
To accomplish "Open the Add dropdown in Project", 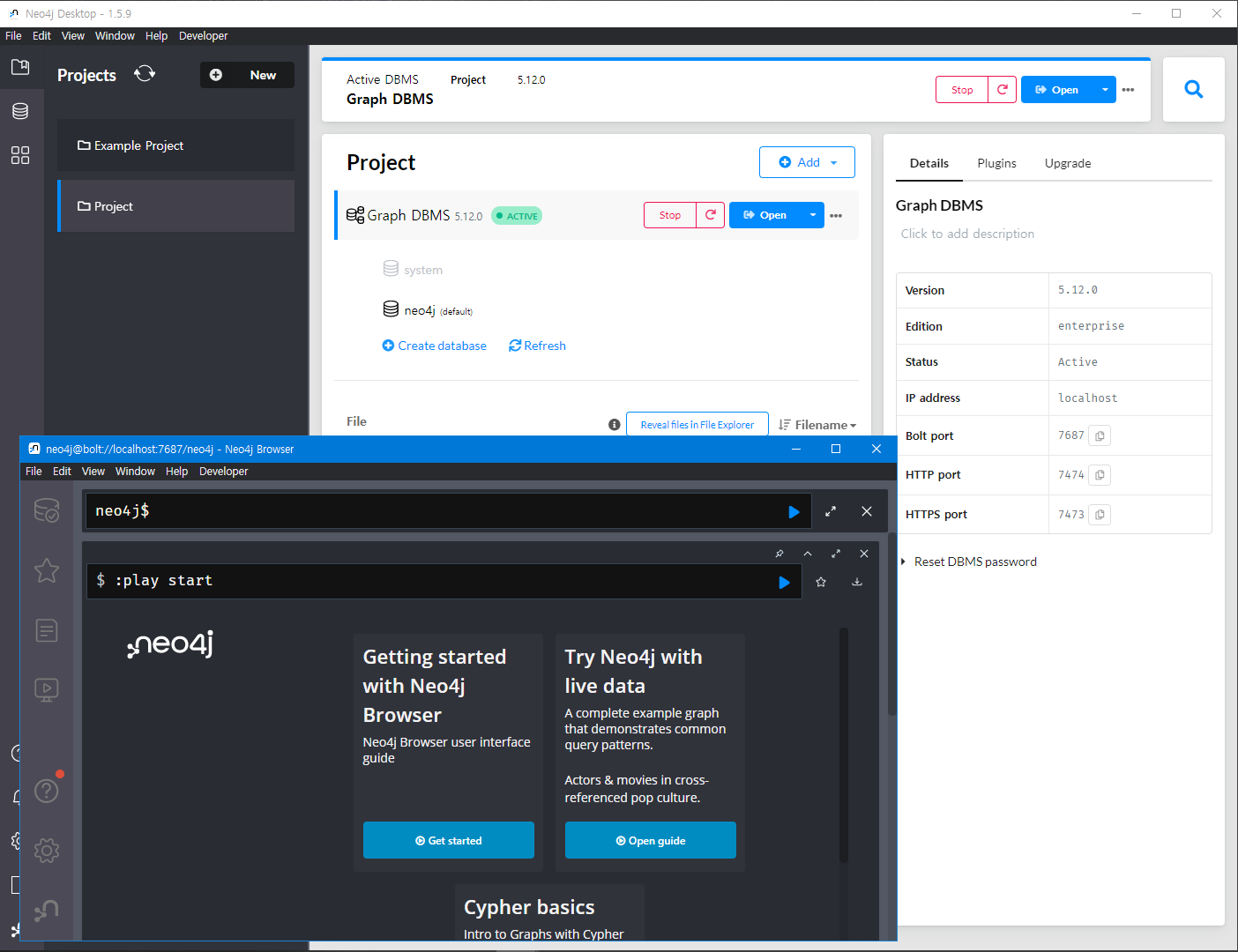I will (x=807, y=162).
